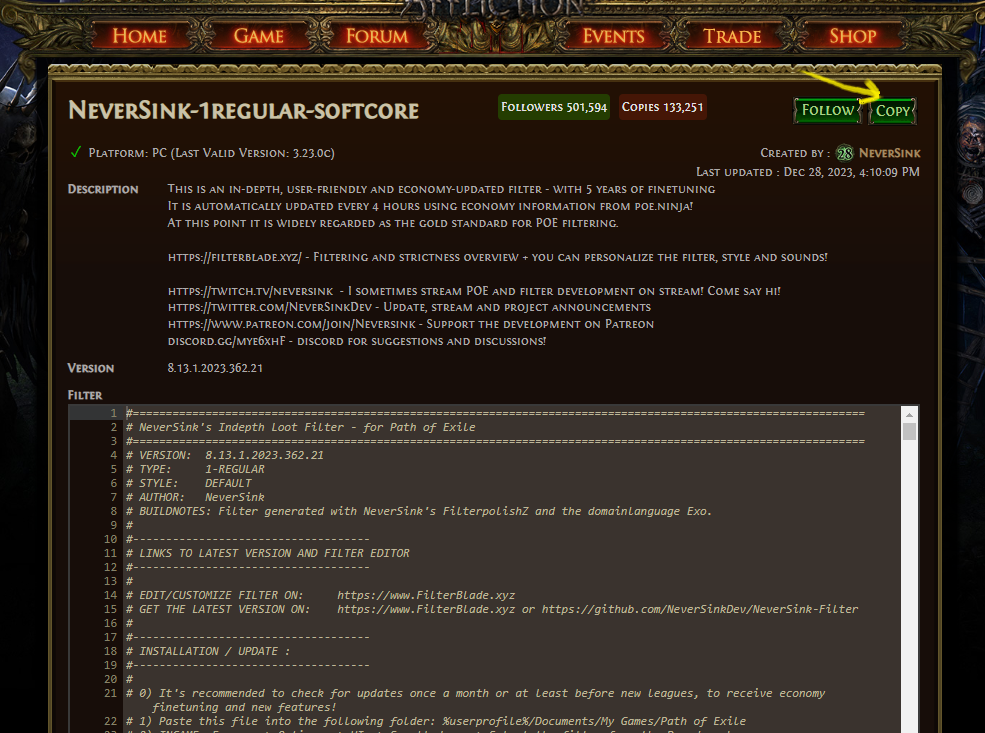The height and width of the screenshot is (733, 985).
Task: Click the filterblade.xyz description text
Action: (x=498, y=257)
